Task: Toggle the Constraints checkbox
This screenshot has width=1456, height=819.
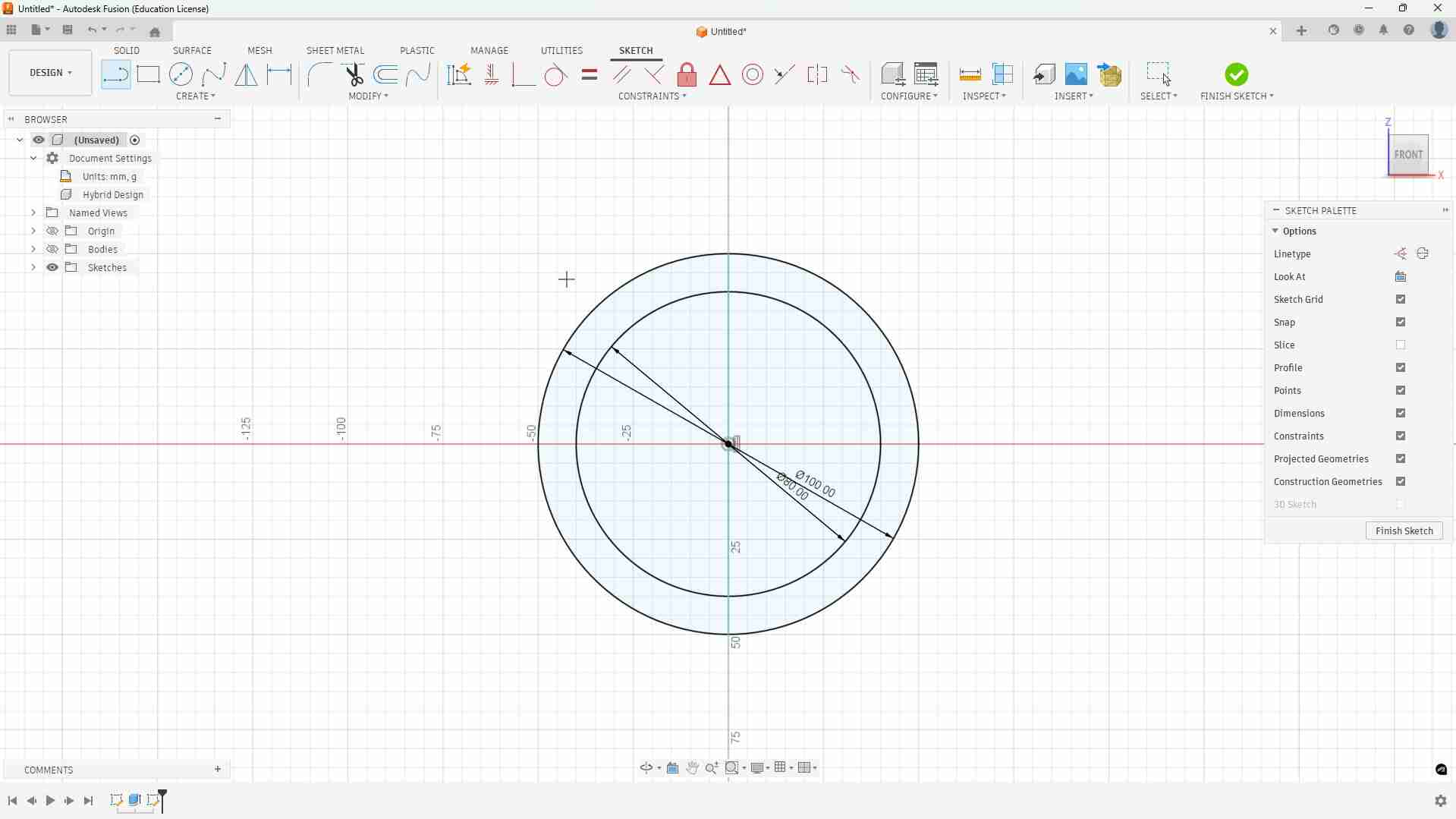Action: tap(1401, 436)
